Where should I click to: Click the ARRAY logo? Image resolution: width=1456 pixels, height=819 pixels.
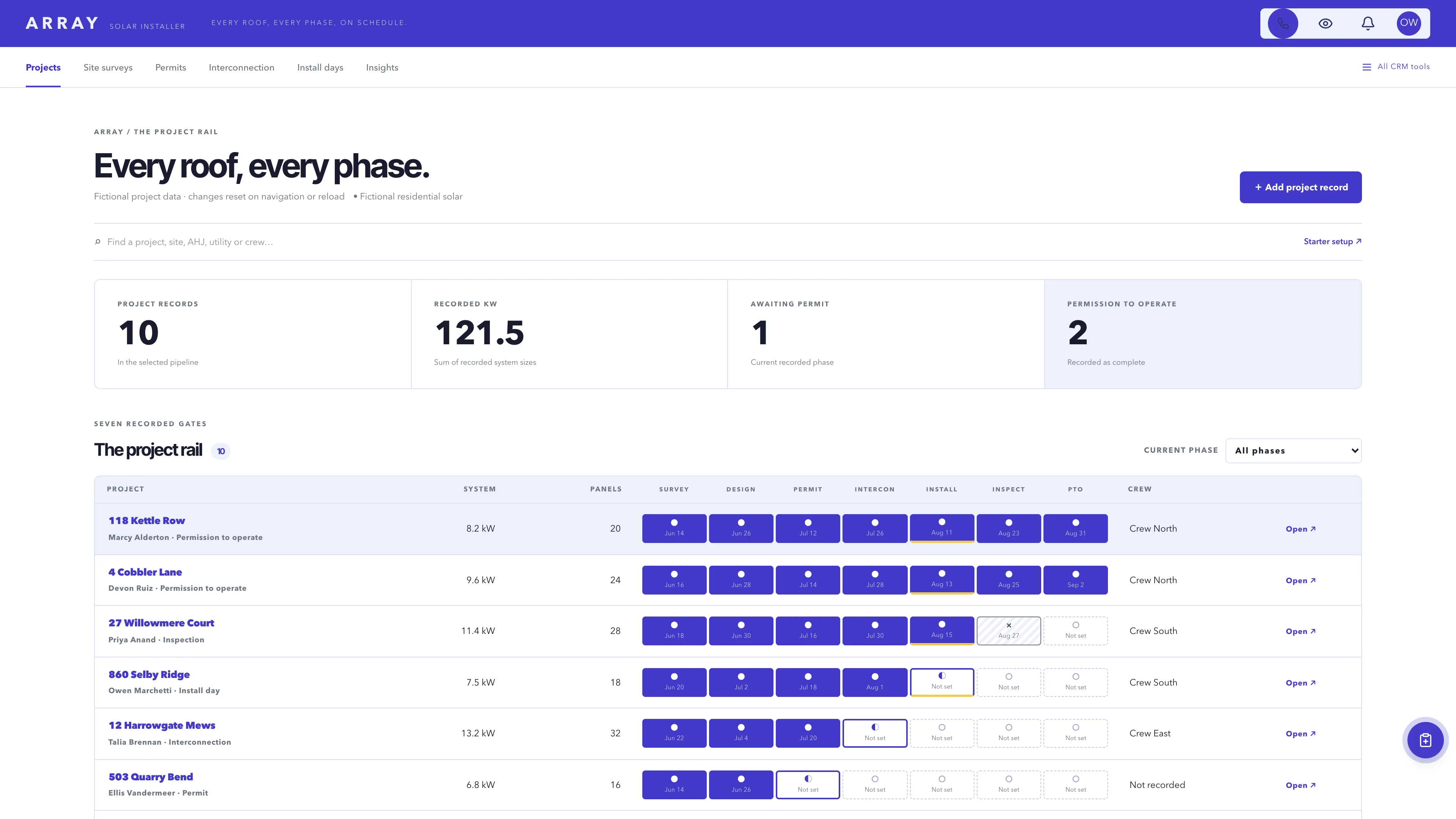click(x=62, y=23)
